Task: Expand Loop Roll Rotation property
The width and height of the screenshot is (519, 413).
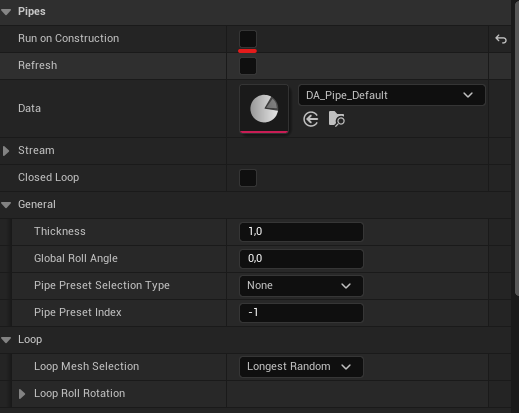Action: [22, 394]
